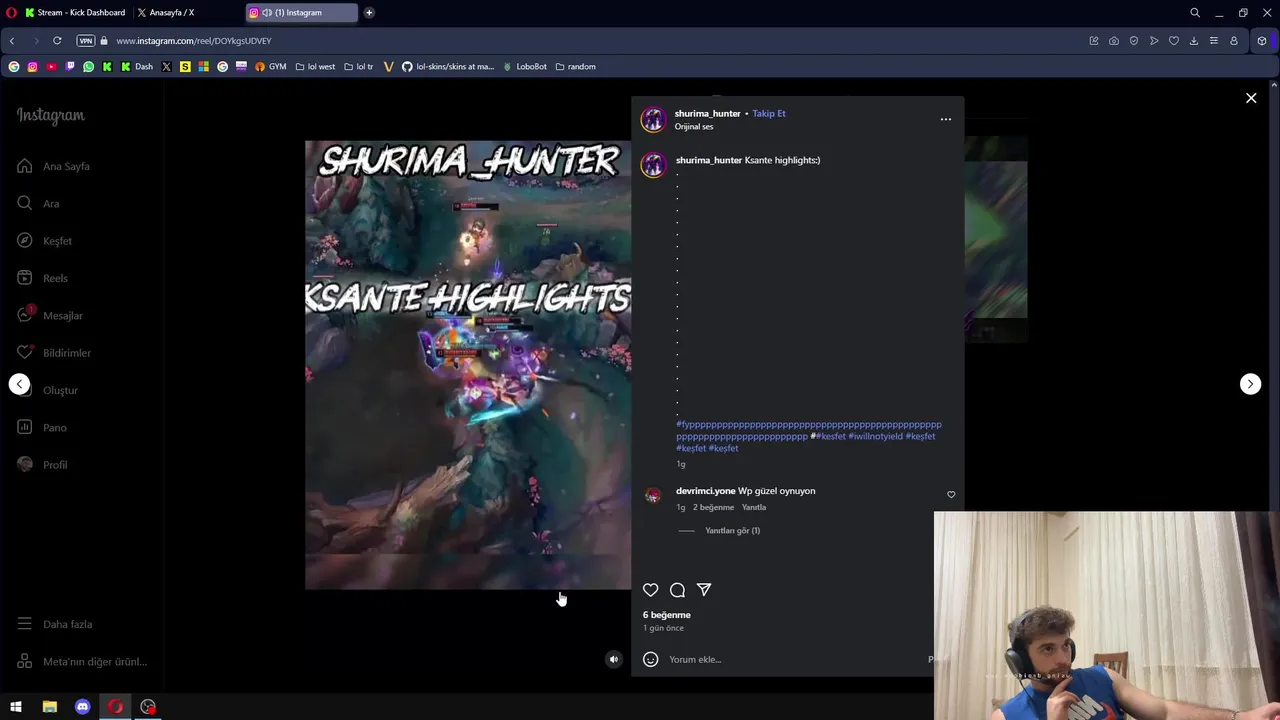Go to the next post arrow
Screen dimensions: 1280x720
coord(1250,384)
